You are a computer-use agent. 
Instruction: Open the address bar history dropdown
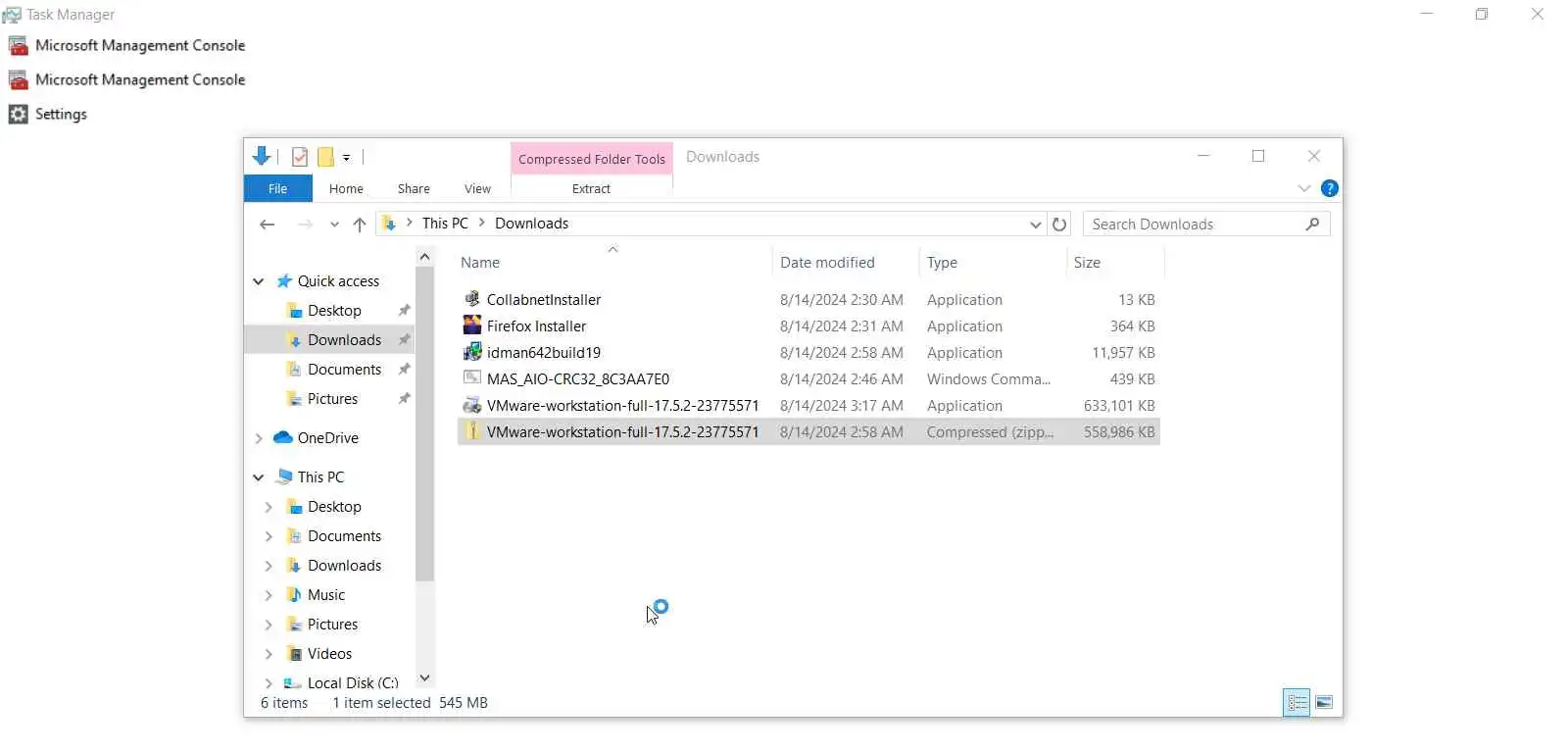point(1035,225)
